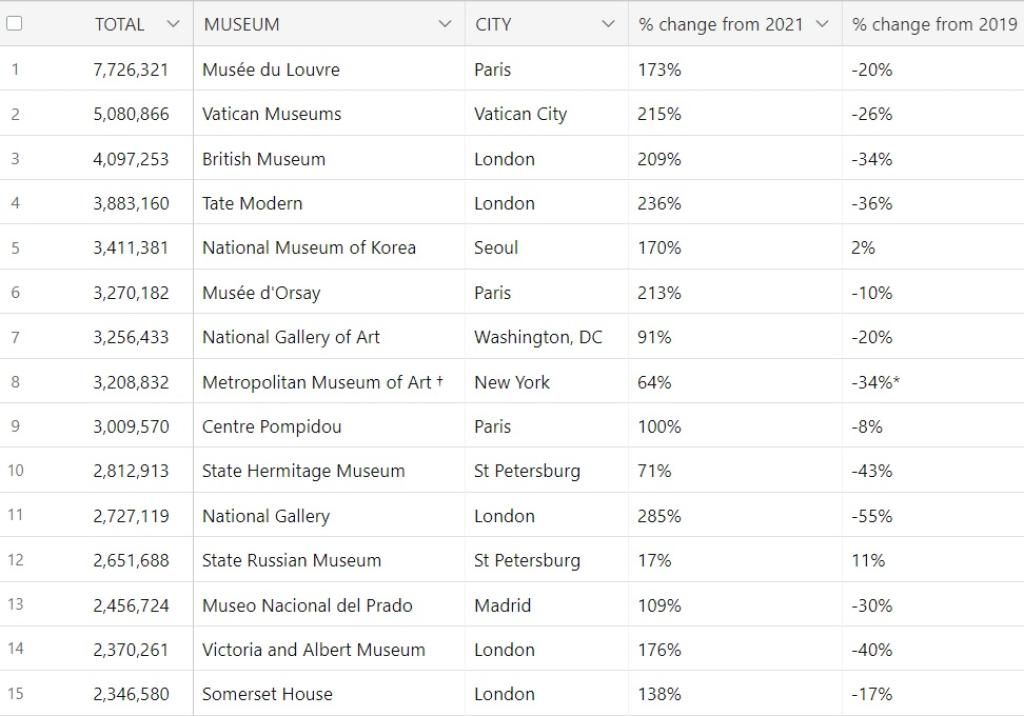
Task: Click the Musée d'Orsay 213% cell
Action: point(660,293)
